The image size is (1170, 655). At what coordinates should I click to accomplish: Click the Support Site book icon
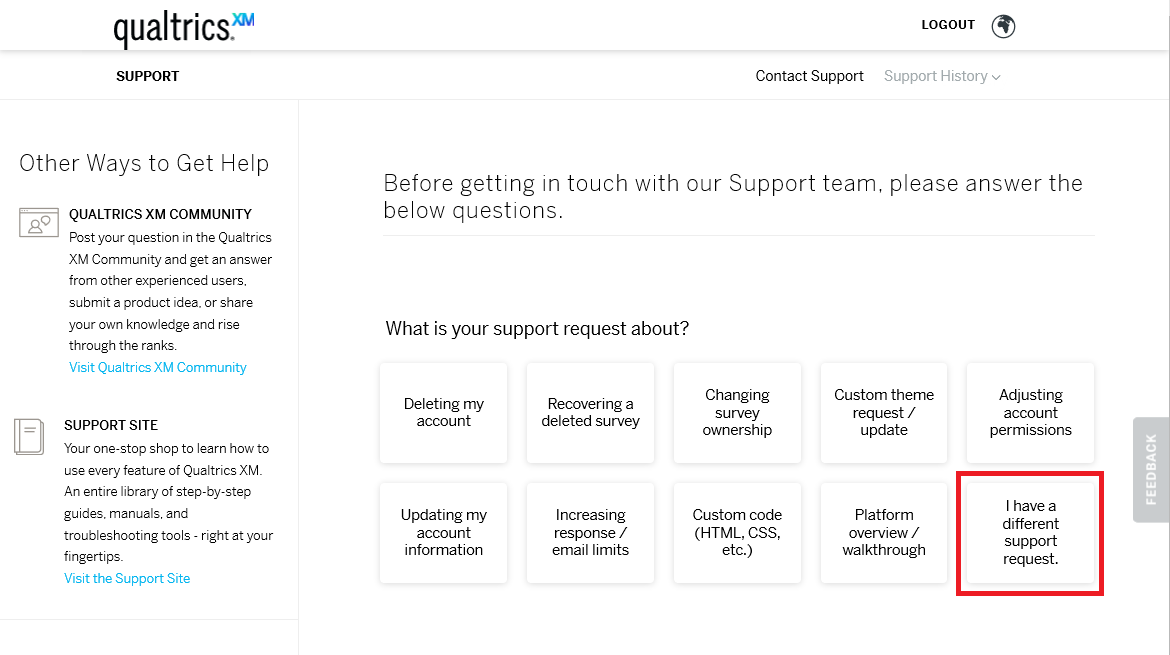29,436
